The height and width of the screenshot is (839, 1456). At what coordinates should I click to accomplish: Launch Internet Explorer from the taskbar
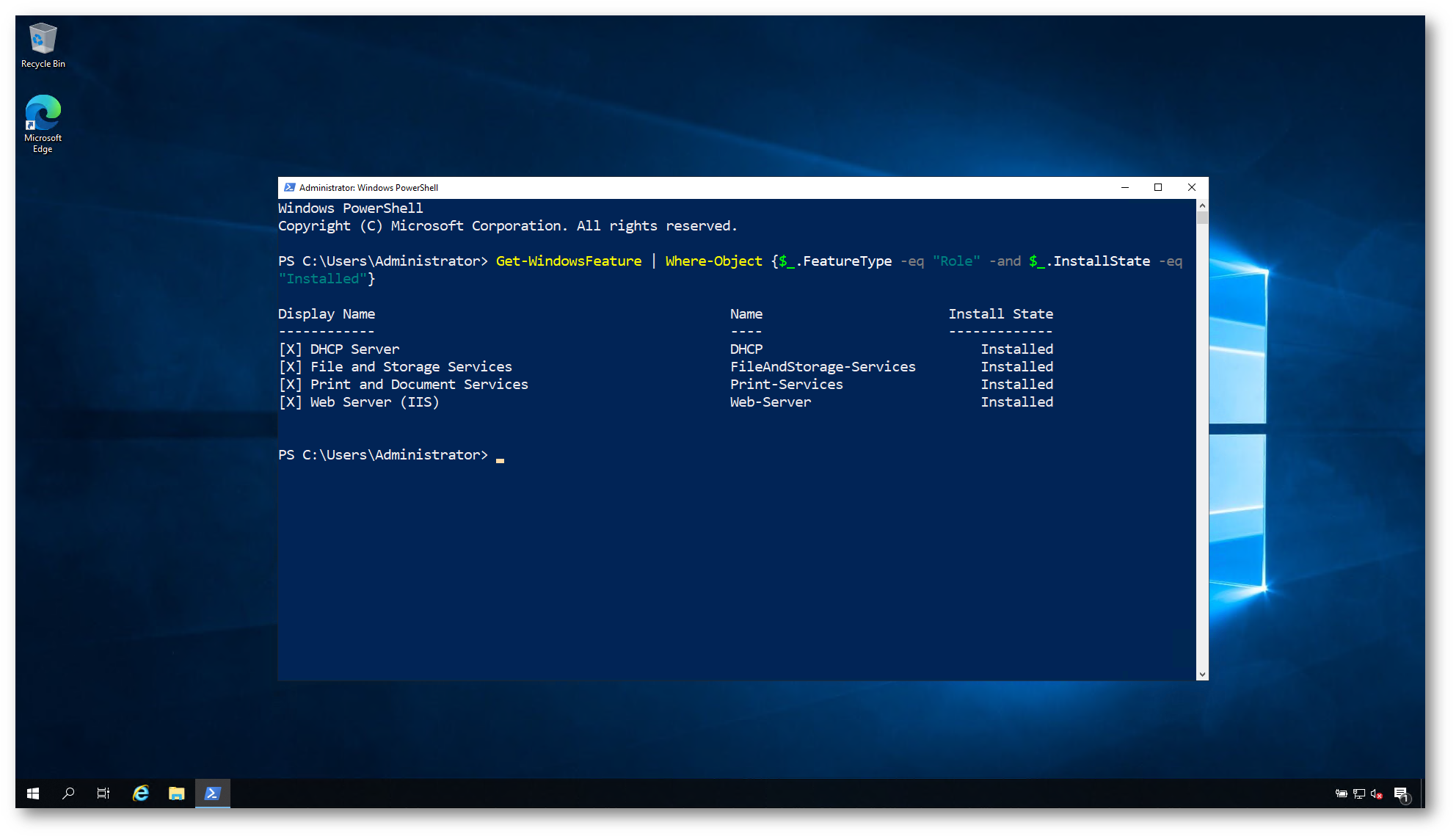click(140, 793)
